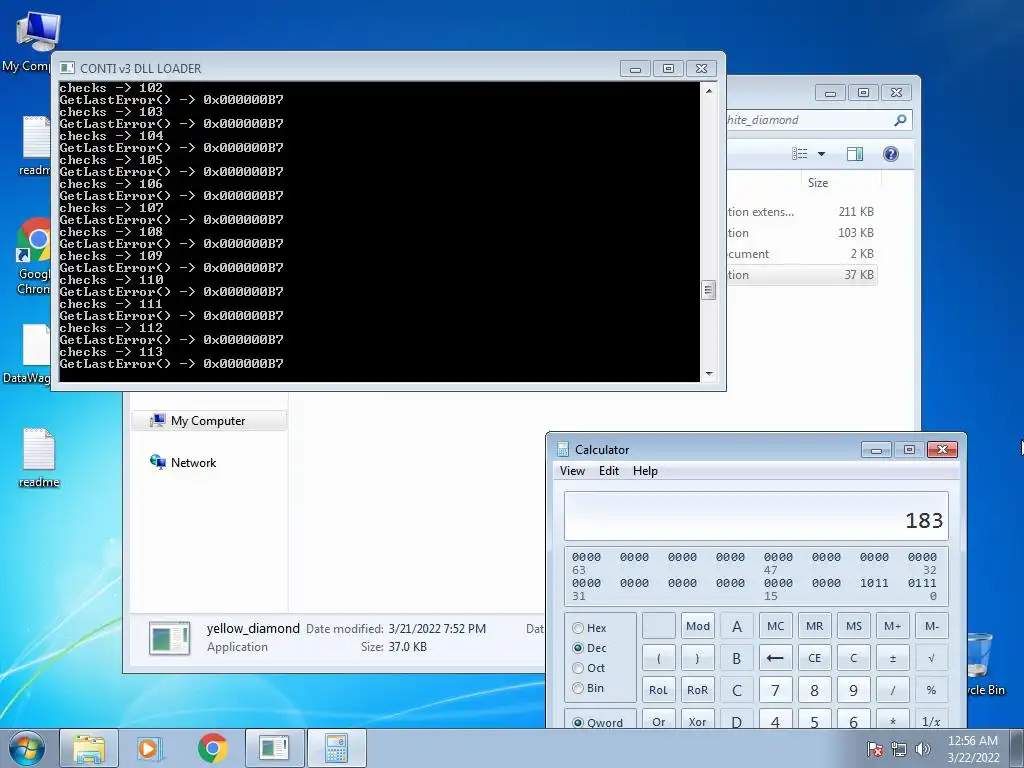Open Google Chrome from taskbar
The image size is (1024, 768).
212,748
